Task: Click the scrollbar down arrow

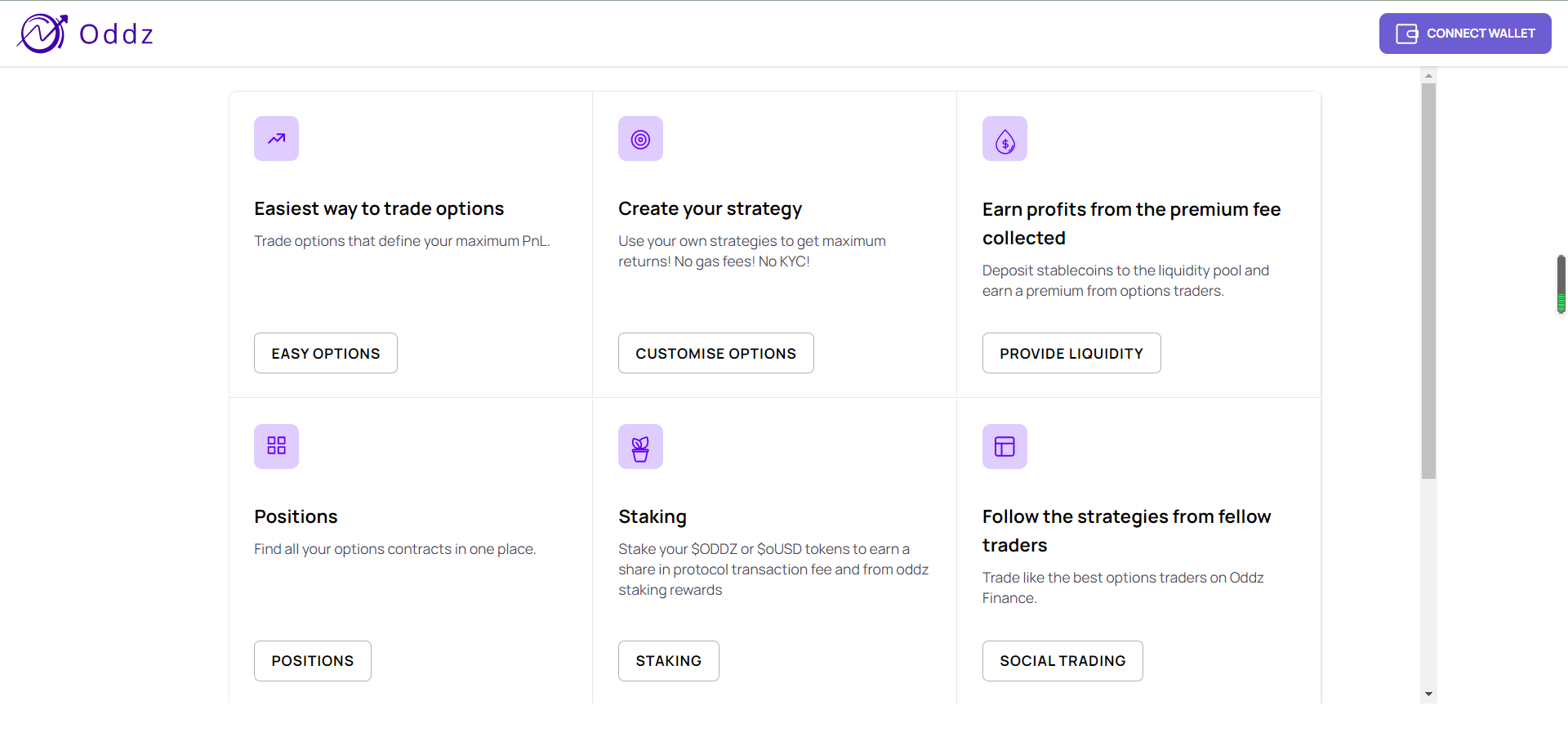Action: point(1428,695)
